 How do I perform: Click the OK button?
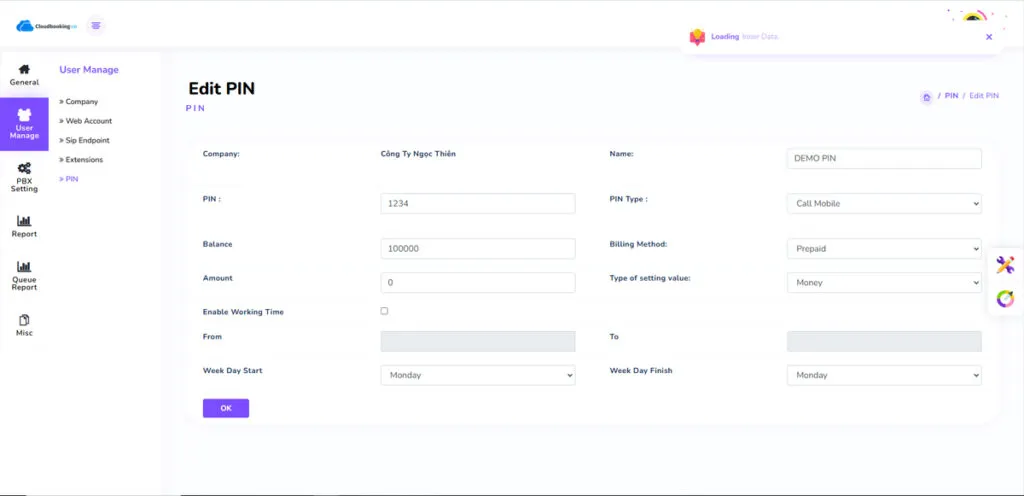[x=225, y=408]
